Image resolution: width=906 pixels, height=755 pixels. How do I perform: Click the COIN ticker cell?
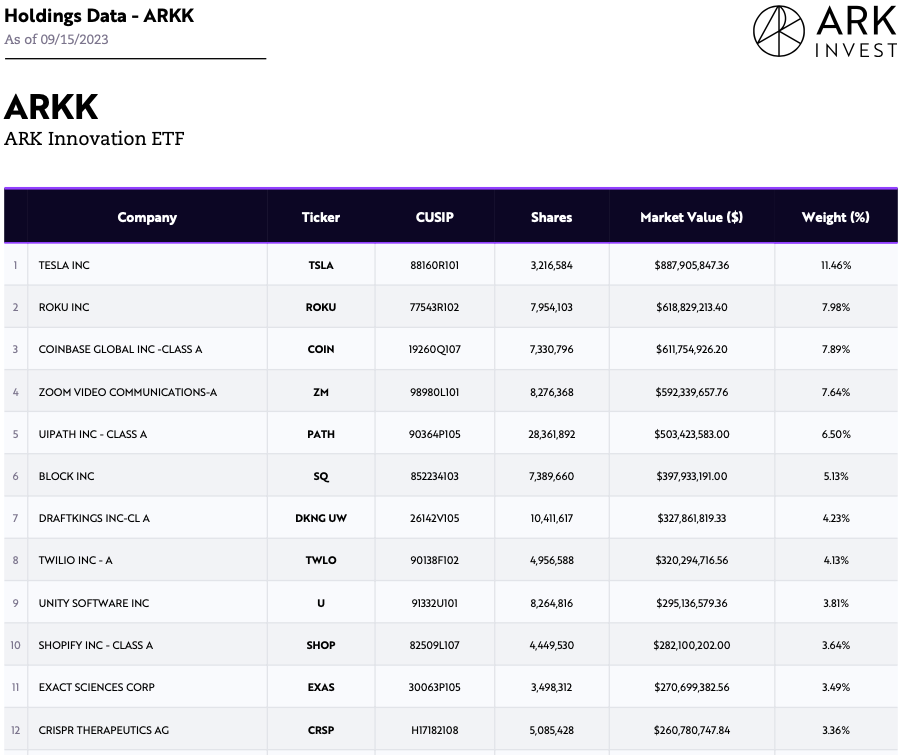coord(321,349)
